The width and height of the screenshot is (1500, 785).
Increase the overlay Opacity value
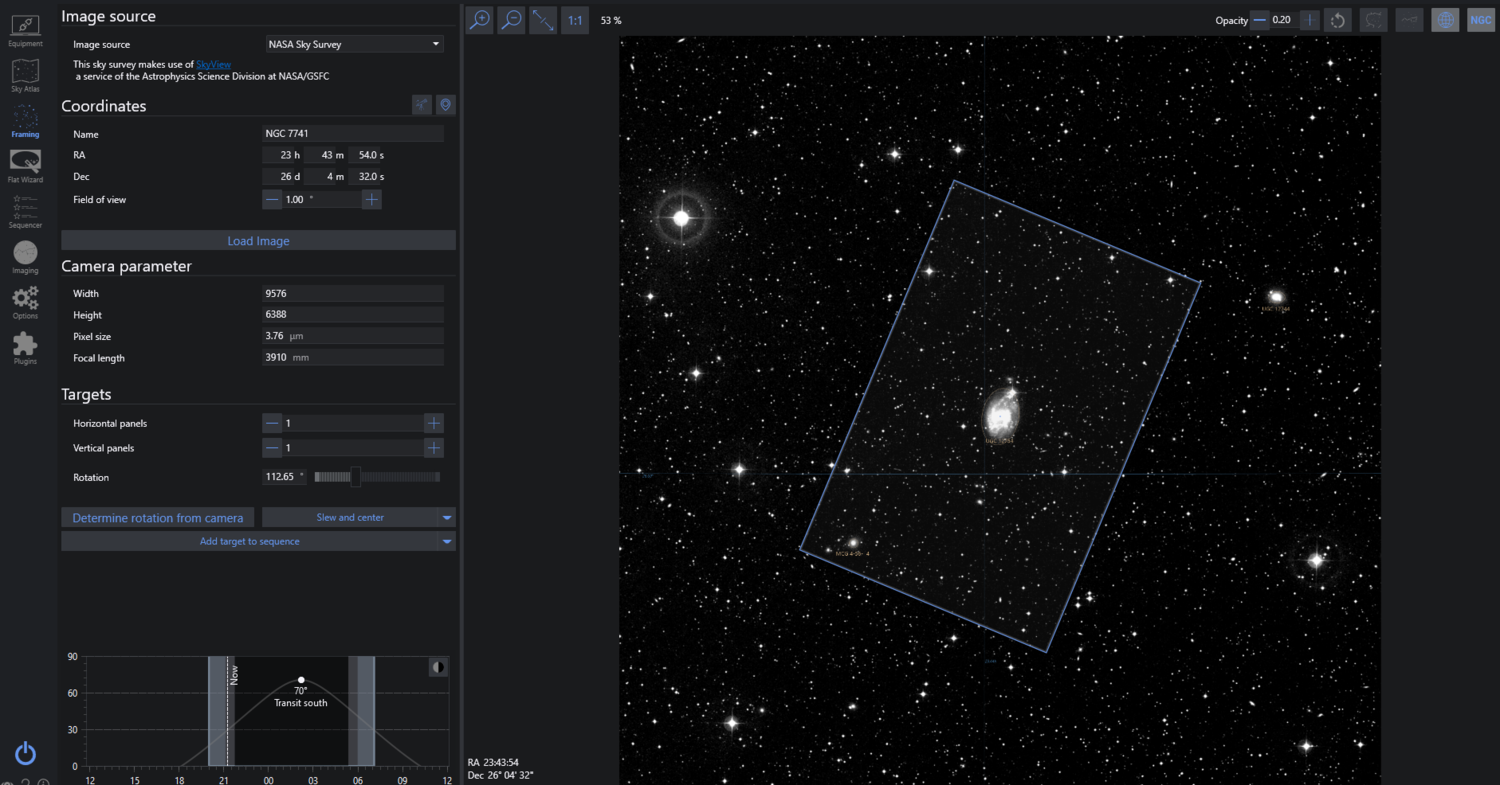(1310, 20)
